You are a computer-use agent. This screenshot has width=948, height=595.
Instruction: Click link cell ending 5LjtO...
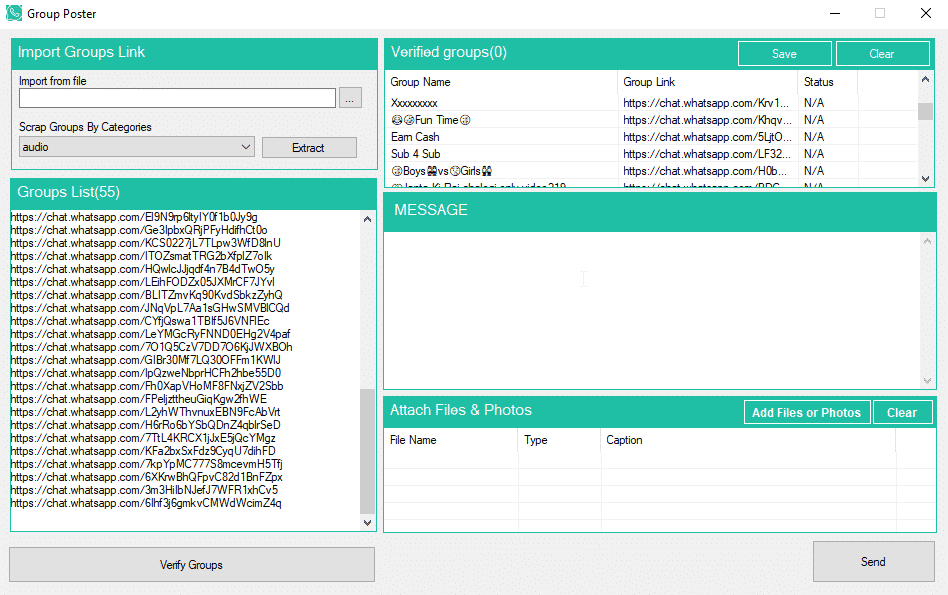coord(707,137)
